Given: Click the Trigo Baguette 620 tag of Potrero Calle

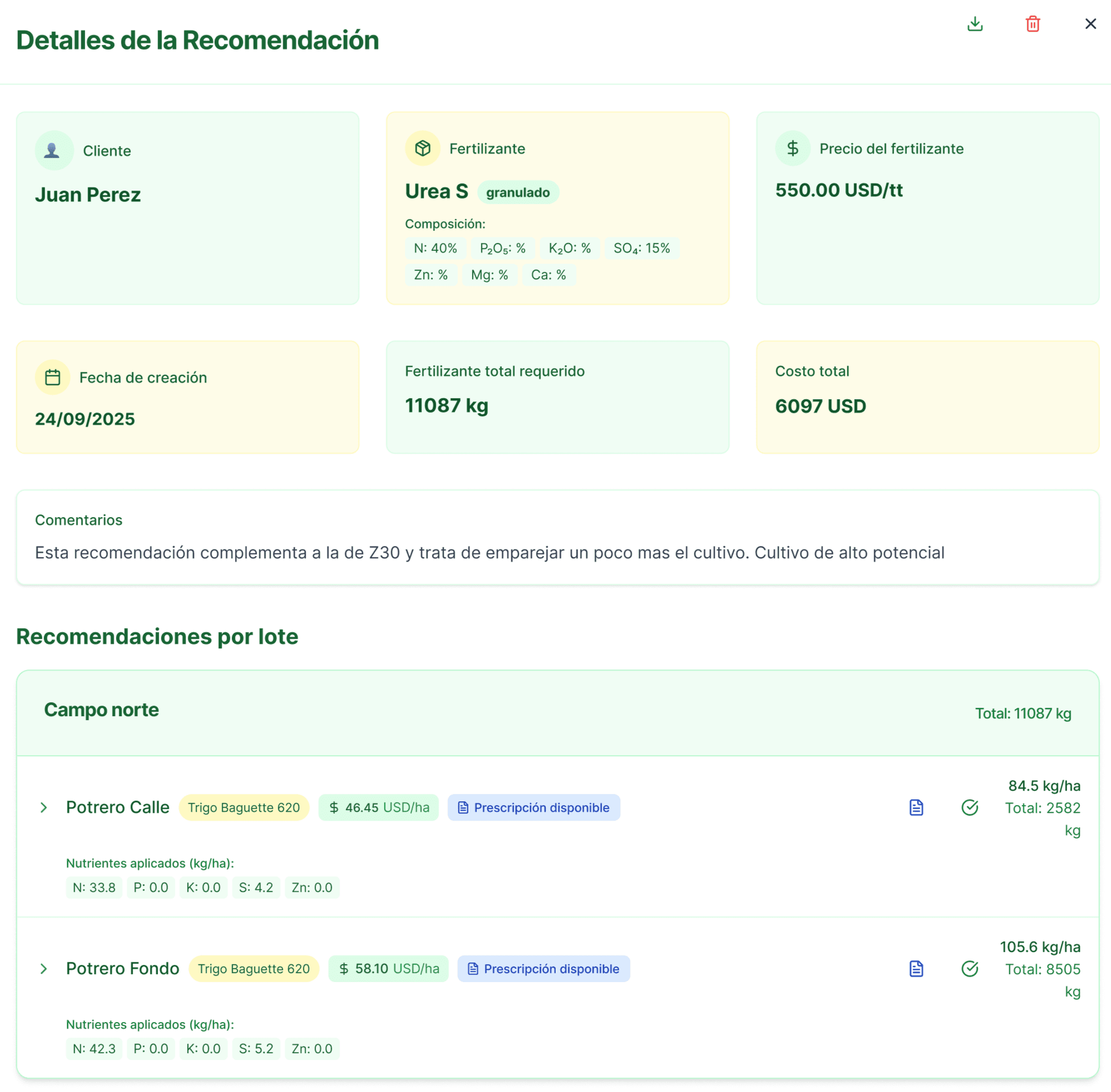Looking at the screenshot, I should 244,807.
